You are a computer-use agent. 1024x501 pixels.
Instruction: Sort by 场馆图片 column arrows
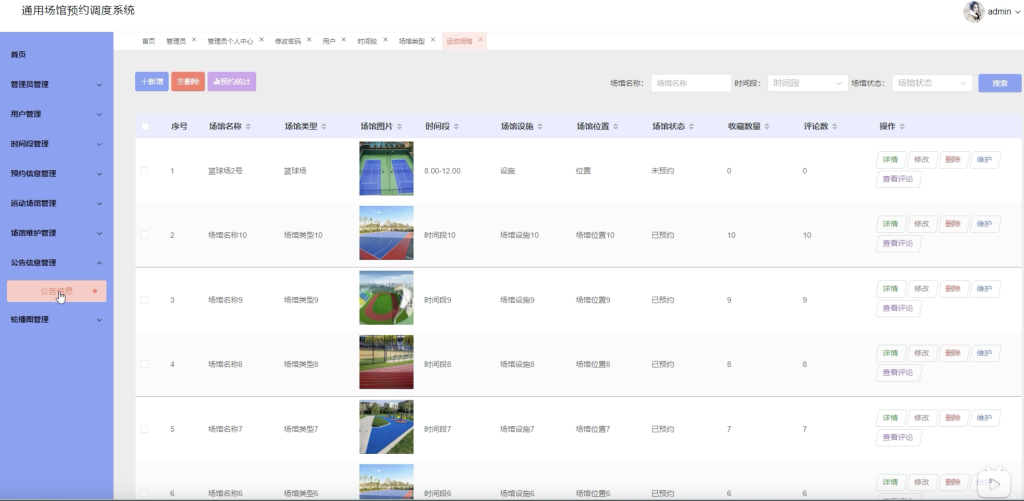pyautogui.click(x=400, y=127)
